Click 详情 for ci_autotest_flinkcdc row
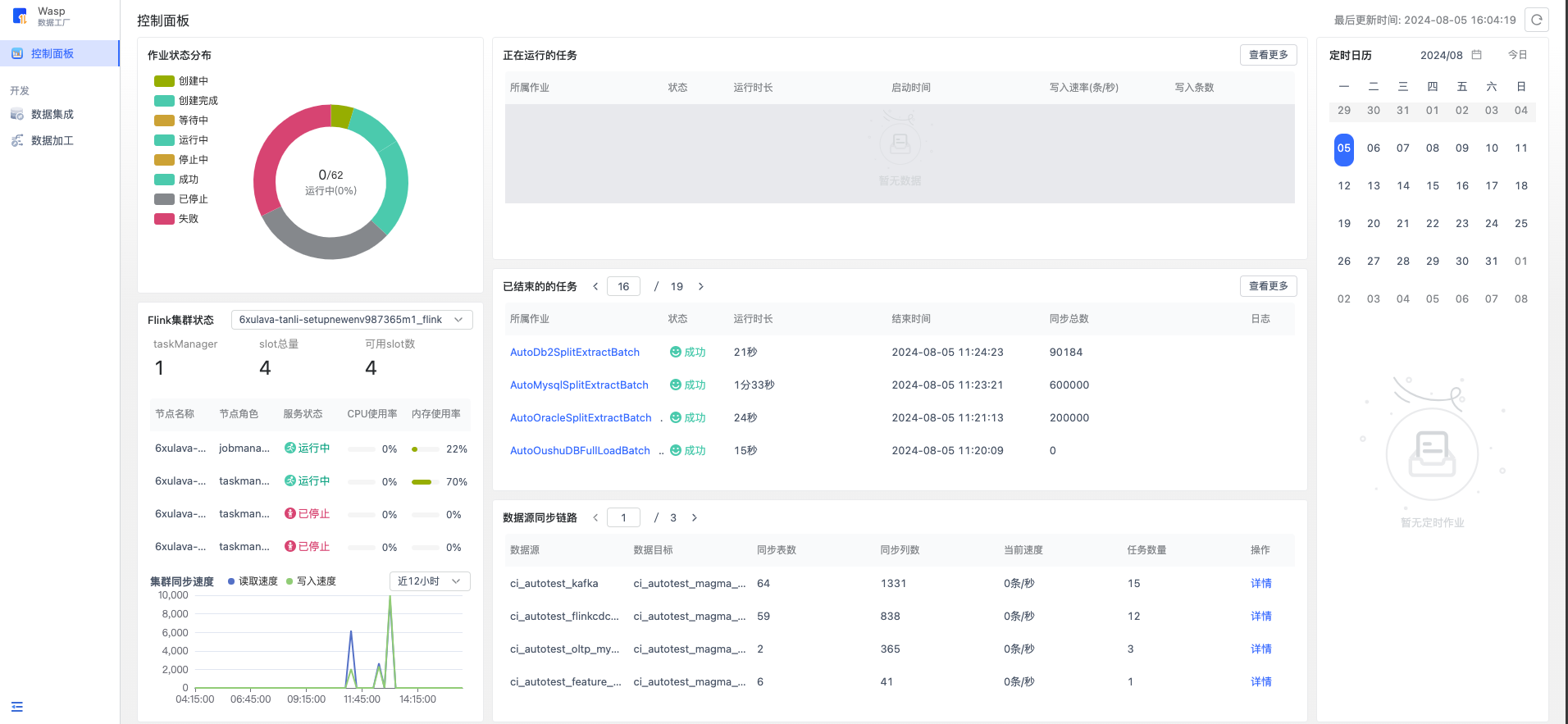The width and height of the screenshot is (1568, 724). [x=1261, y=616]
